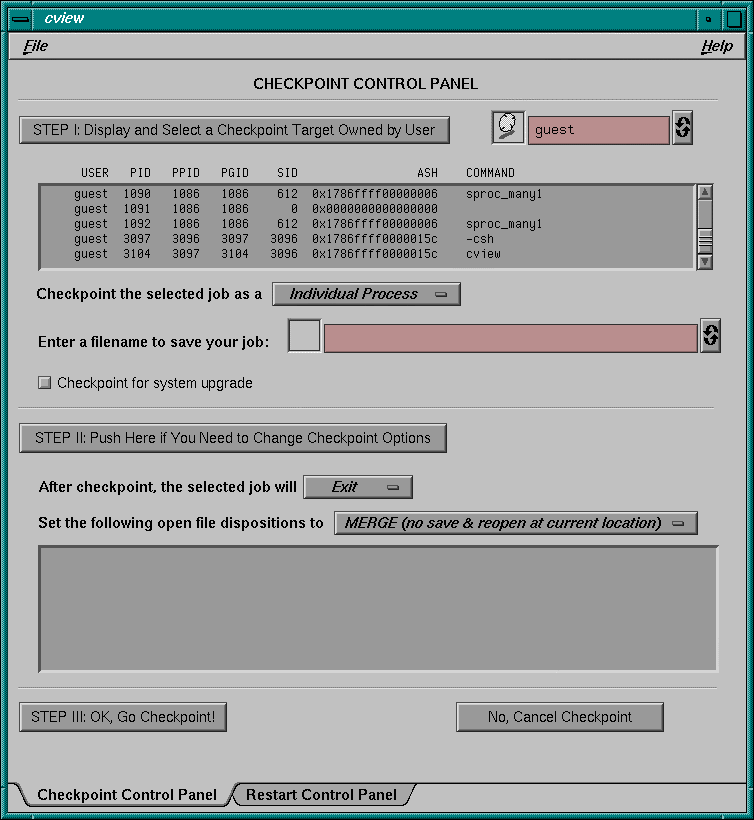This screenshot has height=820, width=754.
Task: Click the filename input field to save job
Action: (510, 338)
